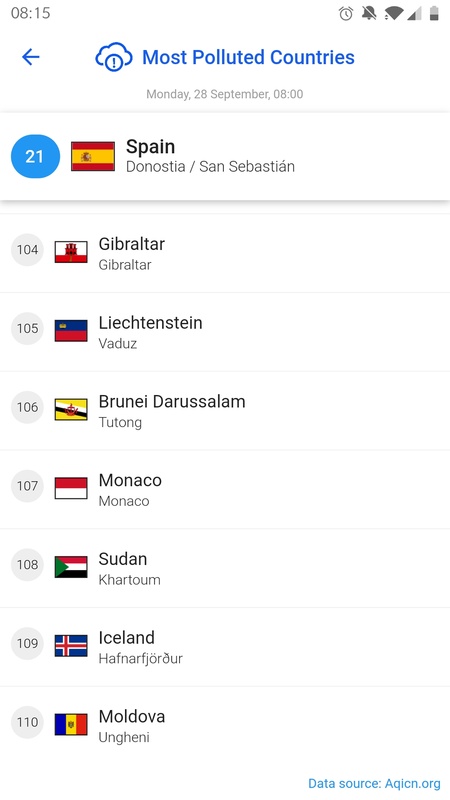450x800 pixels.
Task: Tap the pollution cloud alert icon
Action: pyautogui.click(x=114, y=57)
